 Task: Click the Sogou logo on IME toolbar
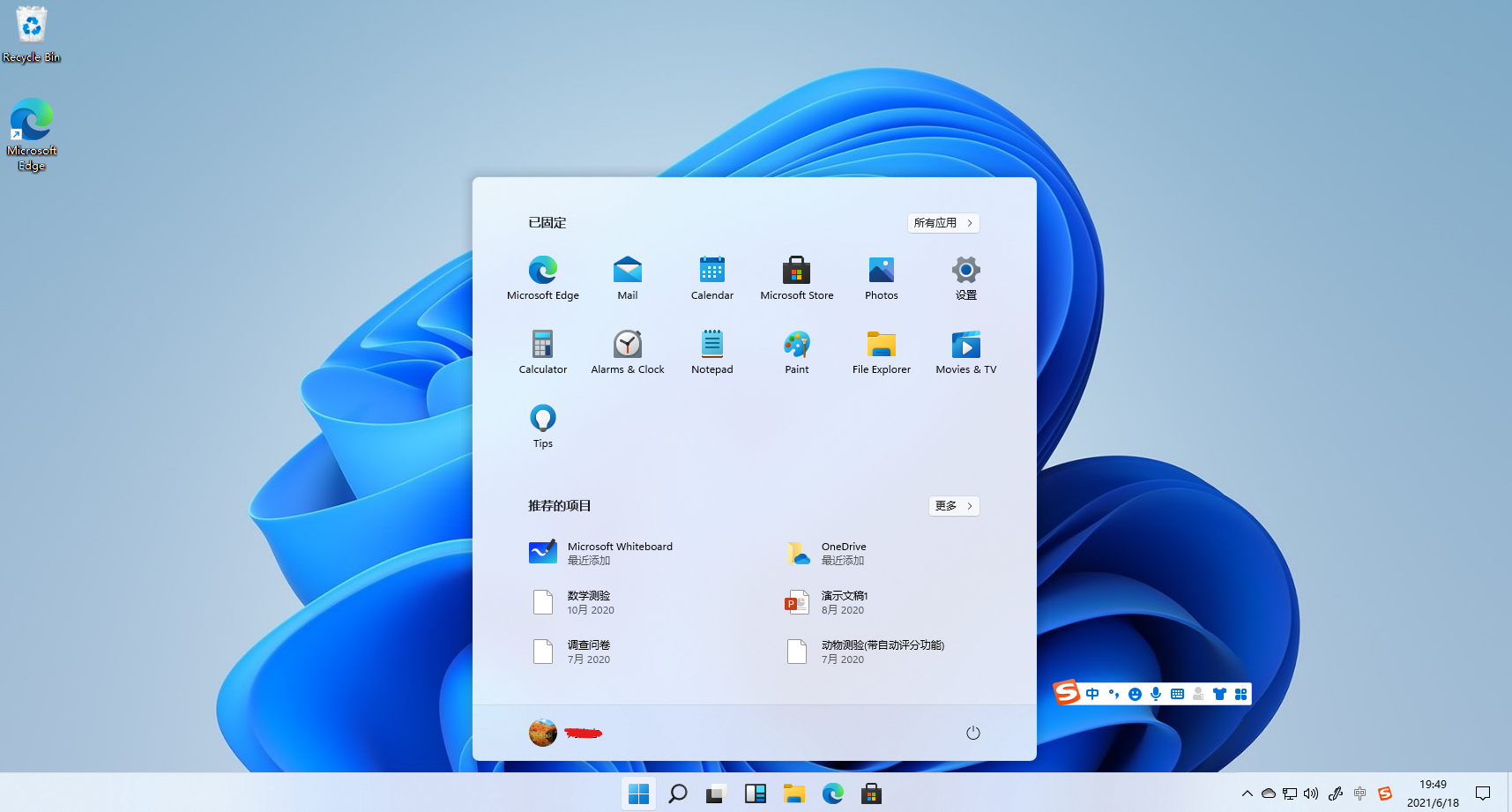coord(1067,692)
